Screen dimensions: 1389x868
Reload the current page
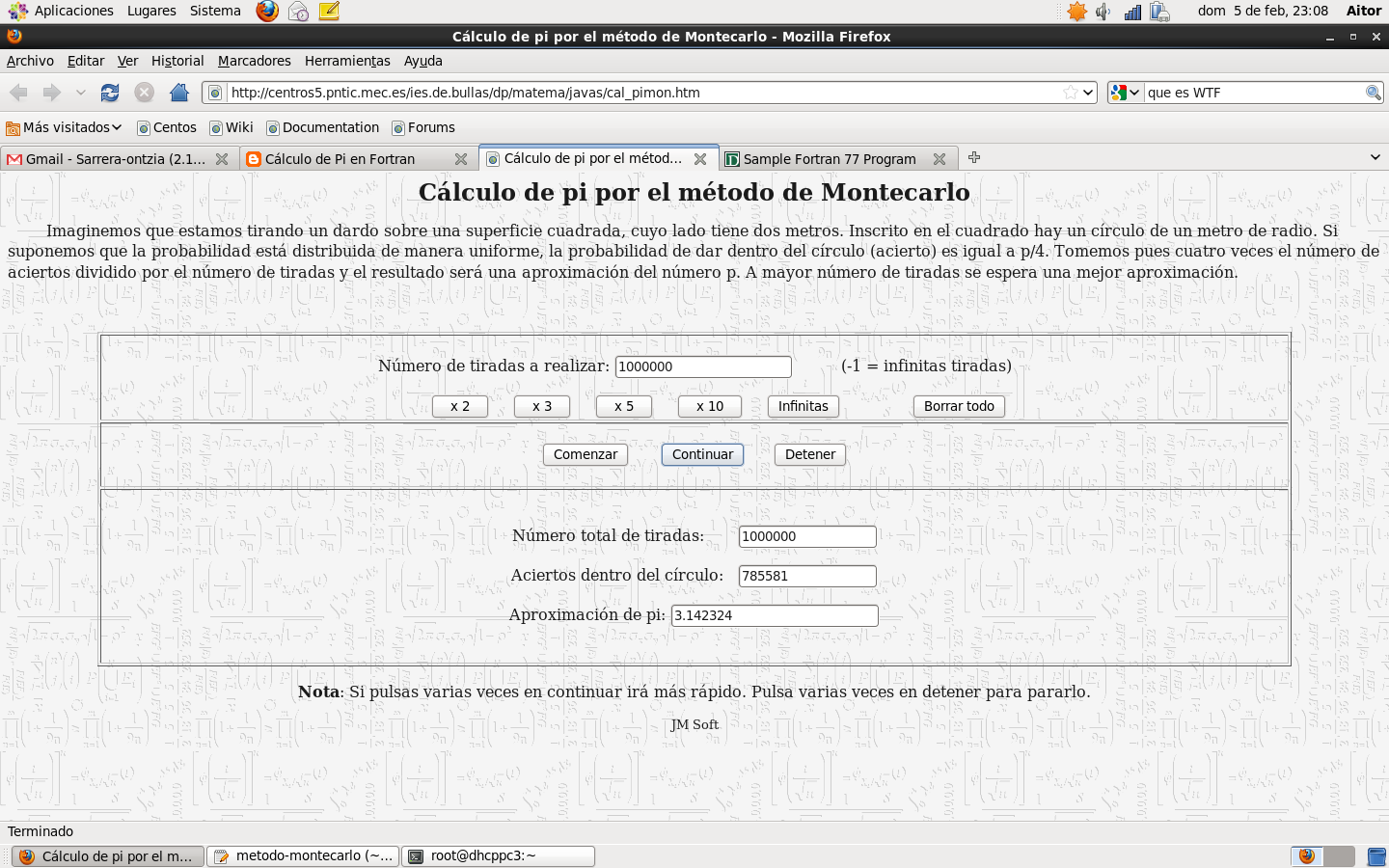(x=109, y=93)
